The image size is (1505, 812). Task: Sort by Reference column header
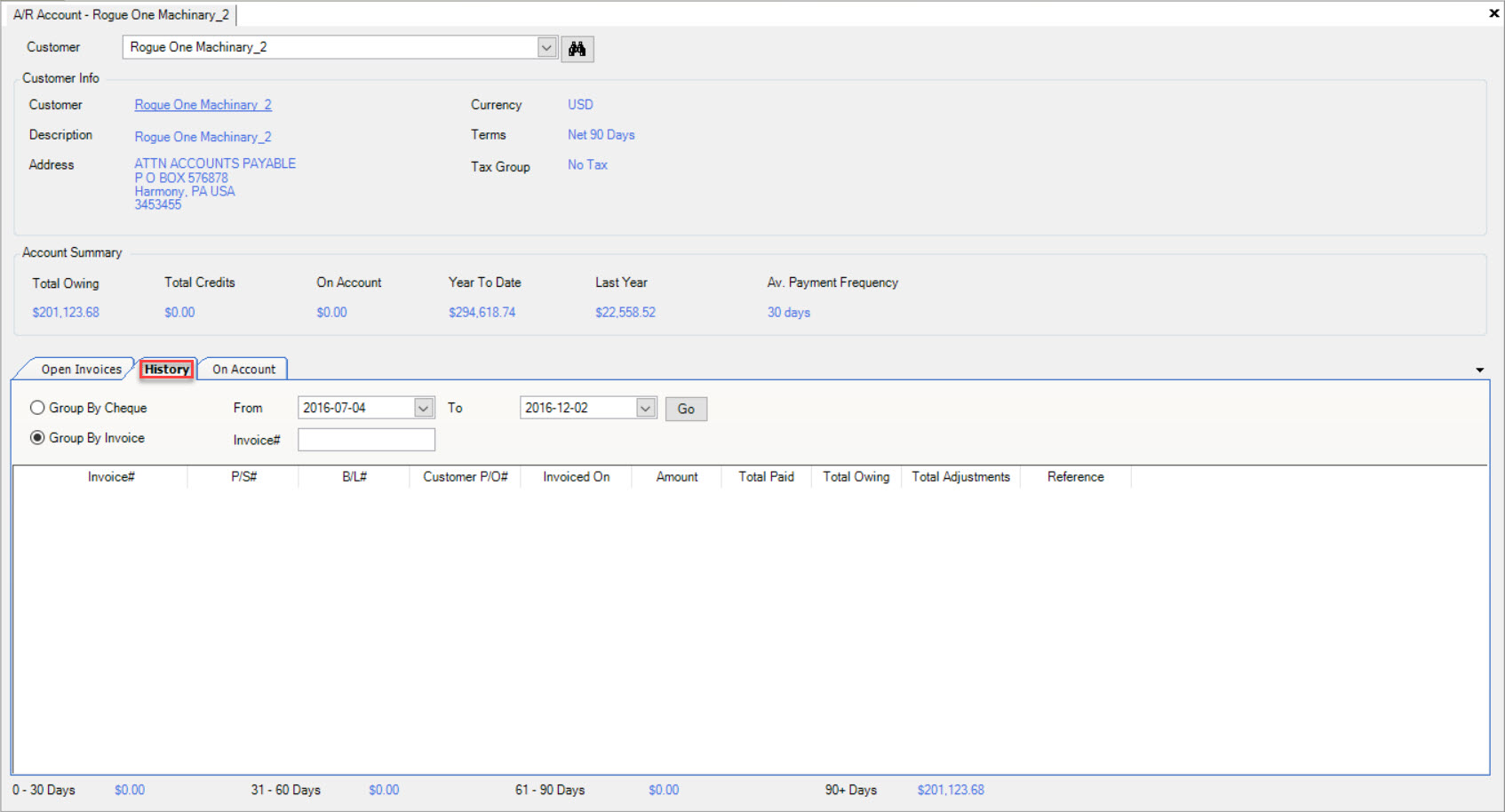coord(1076,477)
